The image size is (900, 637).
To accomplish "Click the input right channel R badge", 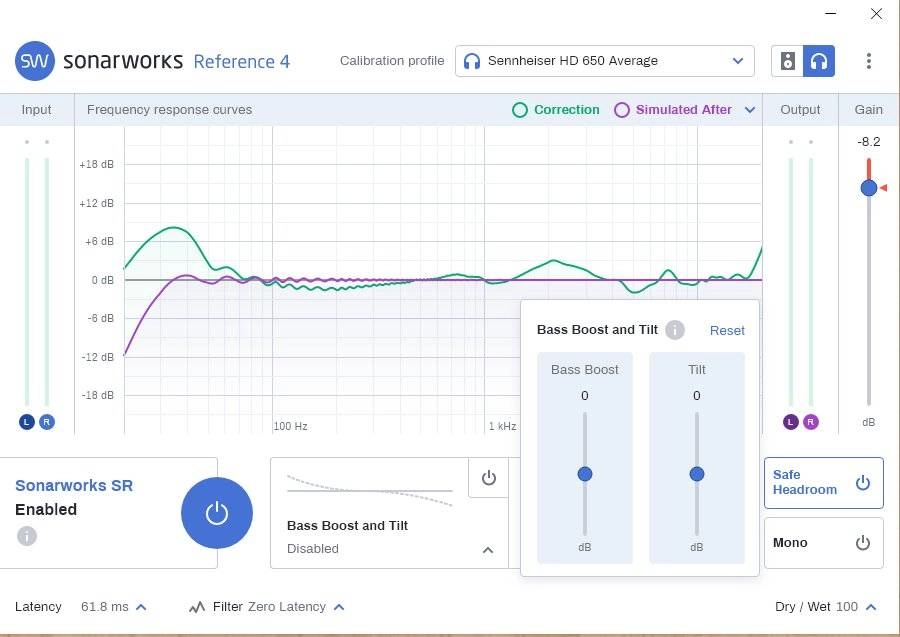I will [47, 422].
